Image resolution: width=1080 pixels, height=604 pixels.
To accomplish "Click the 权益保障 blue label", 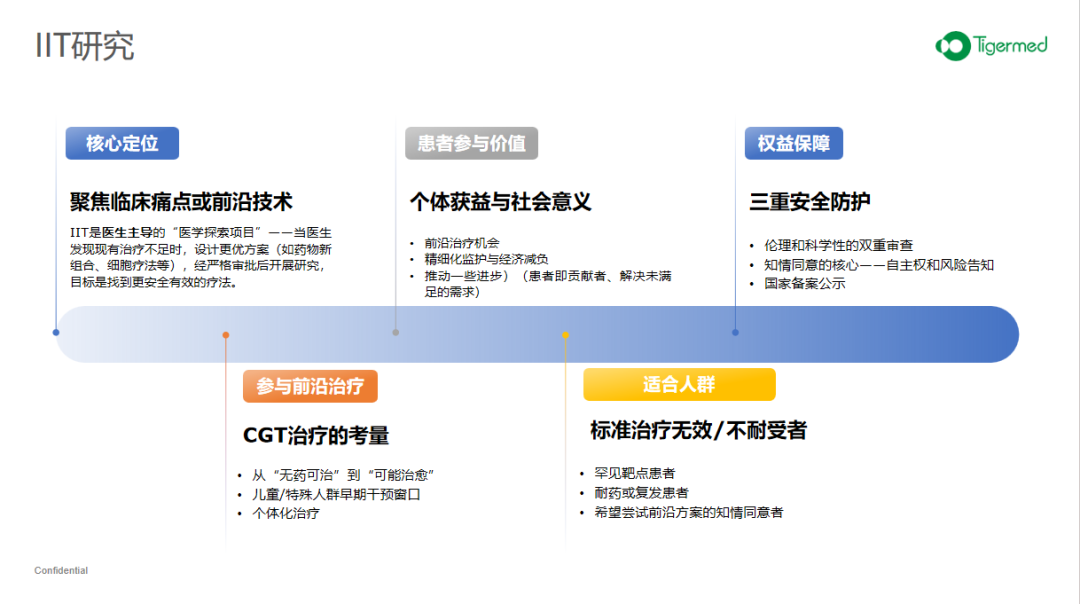I will pyautogui.click(x=793, y=143).
